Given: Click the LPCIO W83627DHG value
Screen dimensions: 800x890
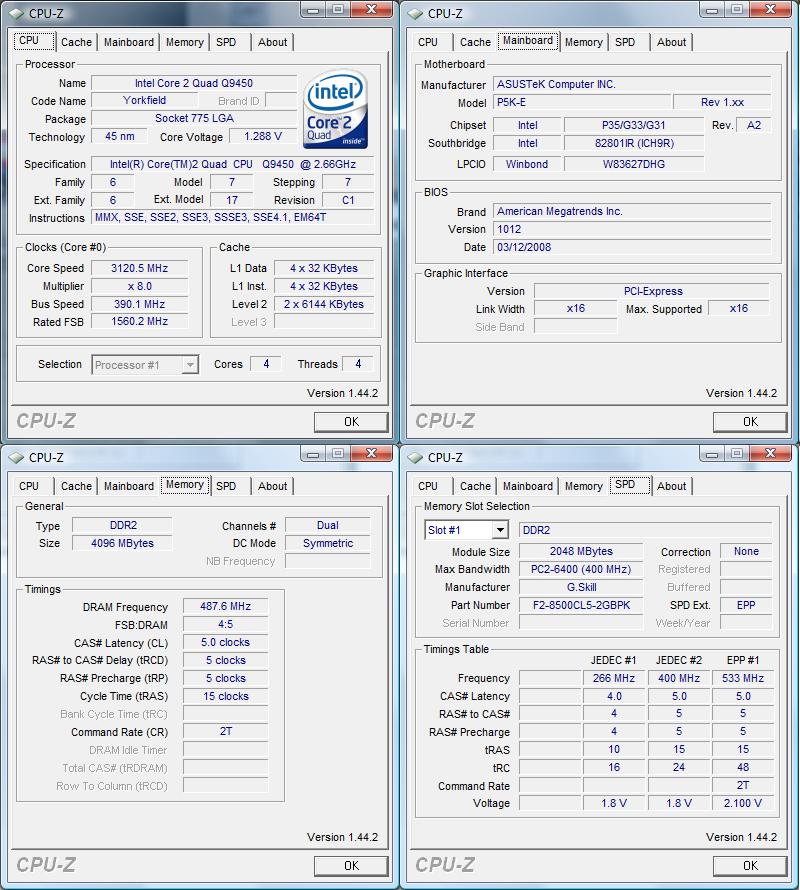Looking at the screenshot, I should 634,164.
